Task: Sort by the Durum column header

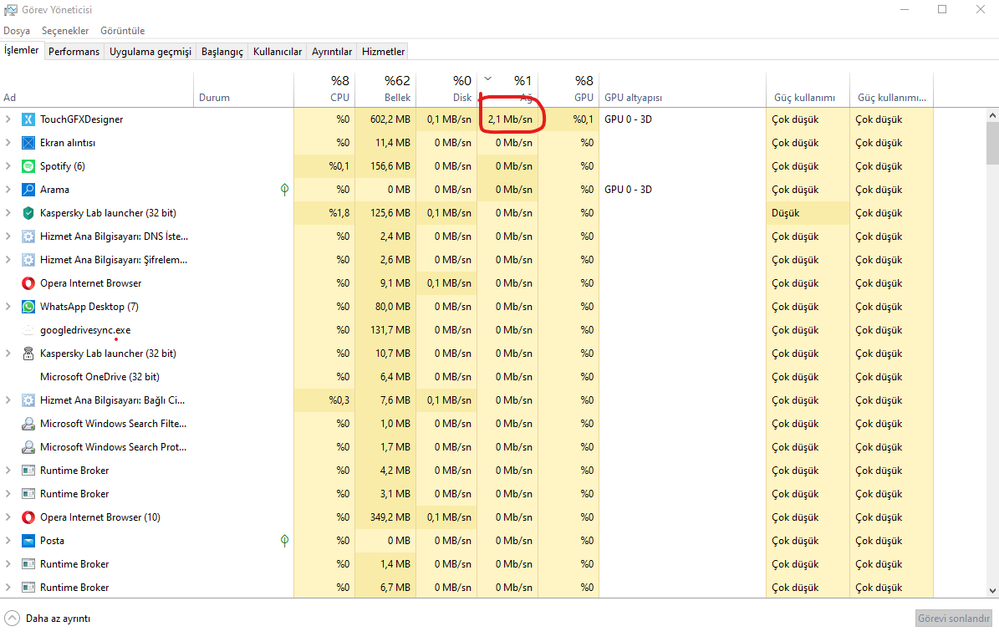Action: pos(244,89)
